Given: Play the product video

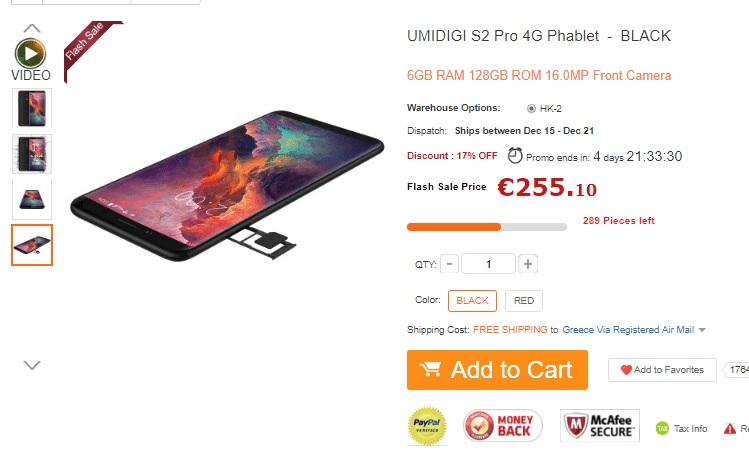Looking at the screenshot, I should point(31,54).
